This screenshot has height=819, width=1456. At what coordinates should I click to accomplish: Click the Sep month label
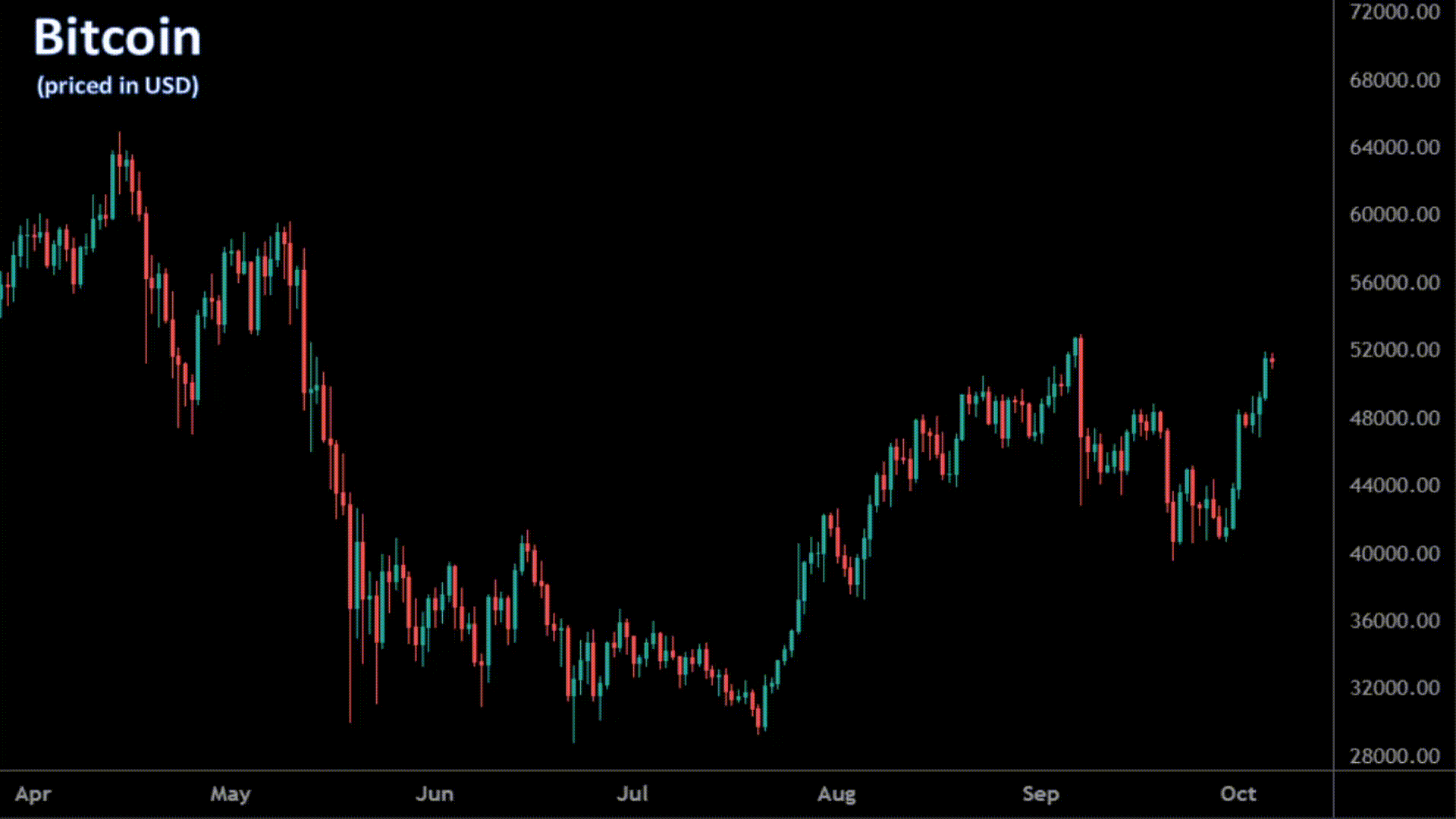[x=1040, y=795]
